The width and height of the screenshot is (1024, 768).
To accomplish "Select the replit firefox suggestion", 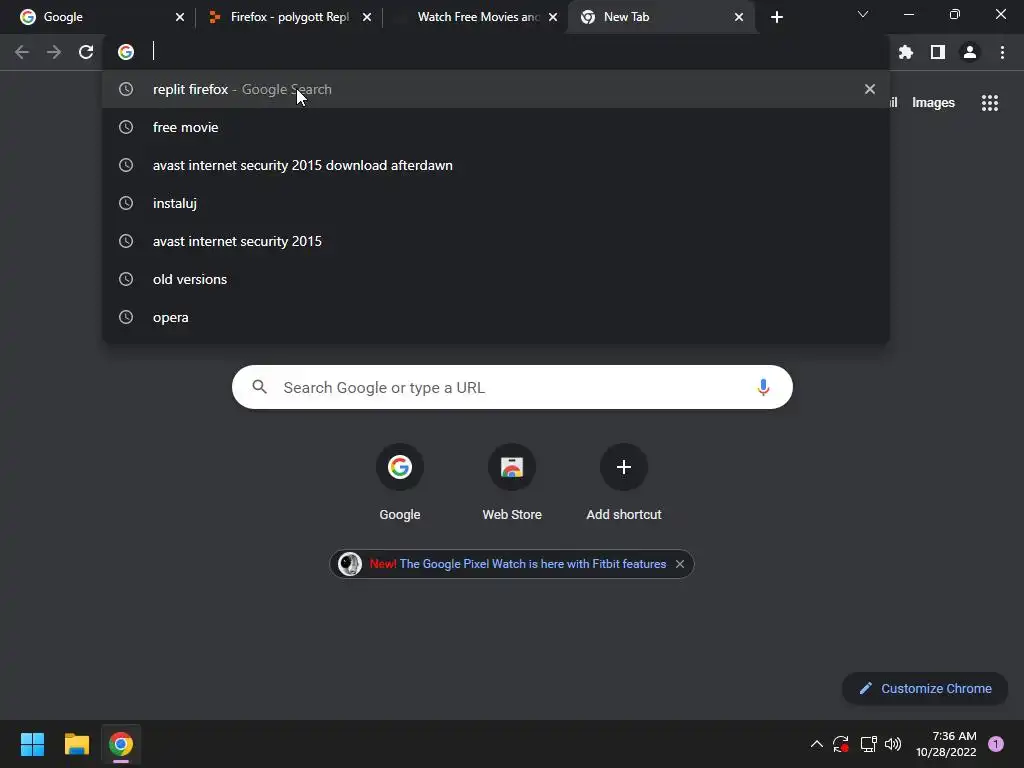I will click(x=496, y=89).
